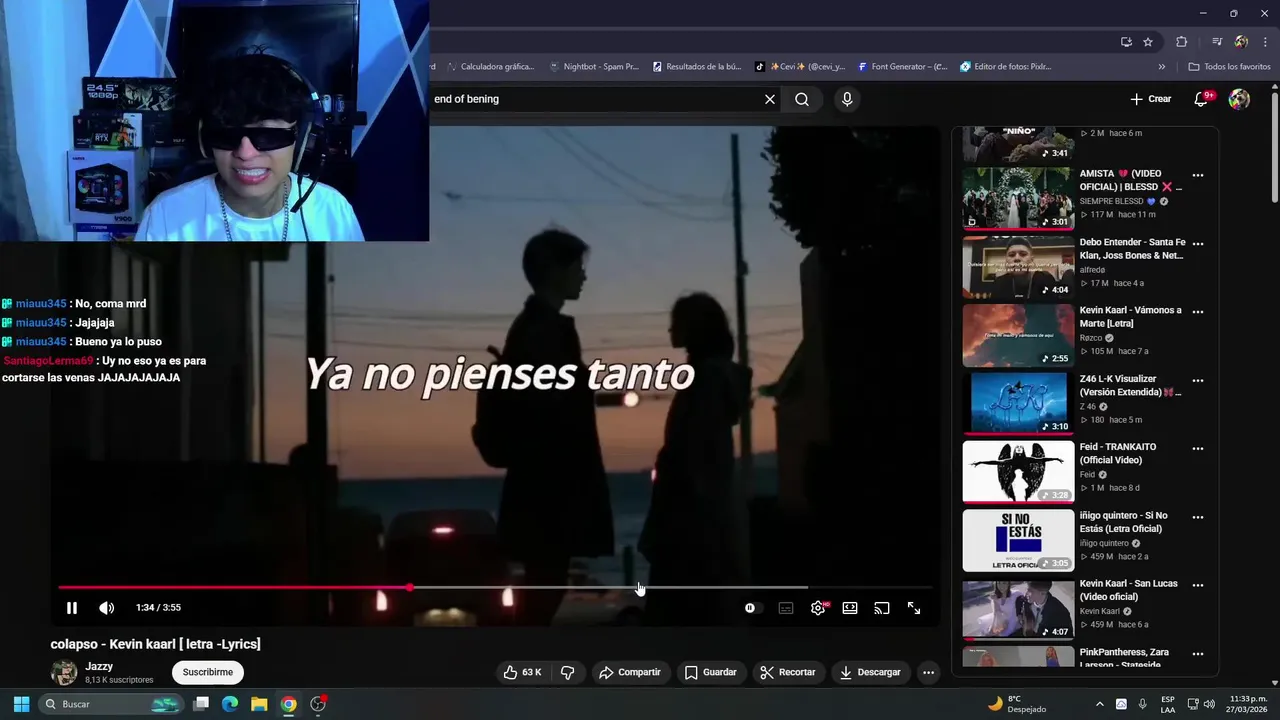This screenshot has height=720, width=1280.
Task: Open options for Vámonos a Marte video
Action: coord(1198,312)
